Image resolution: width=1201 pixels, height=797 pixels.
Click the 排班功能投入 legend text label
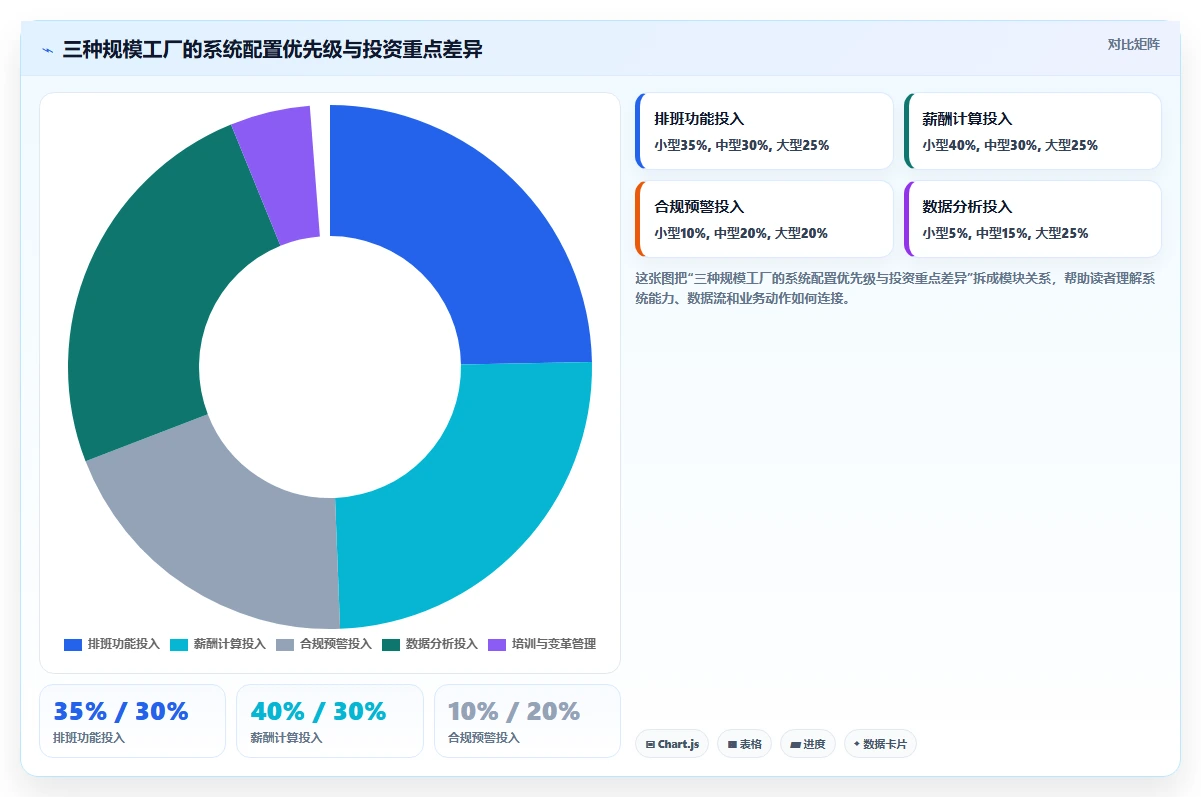coord(124,644)
